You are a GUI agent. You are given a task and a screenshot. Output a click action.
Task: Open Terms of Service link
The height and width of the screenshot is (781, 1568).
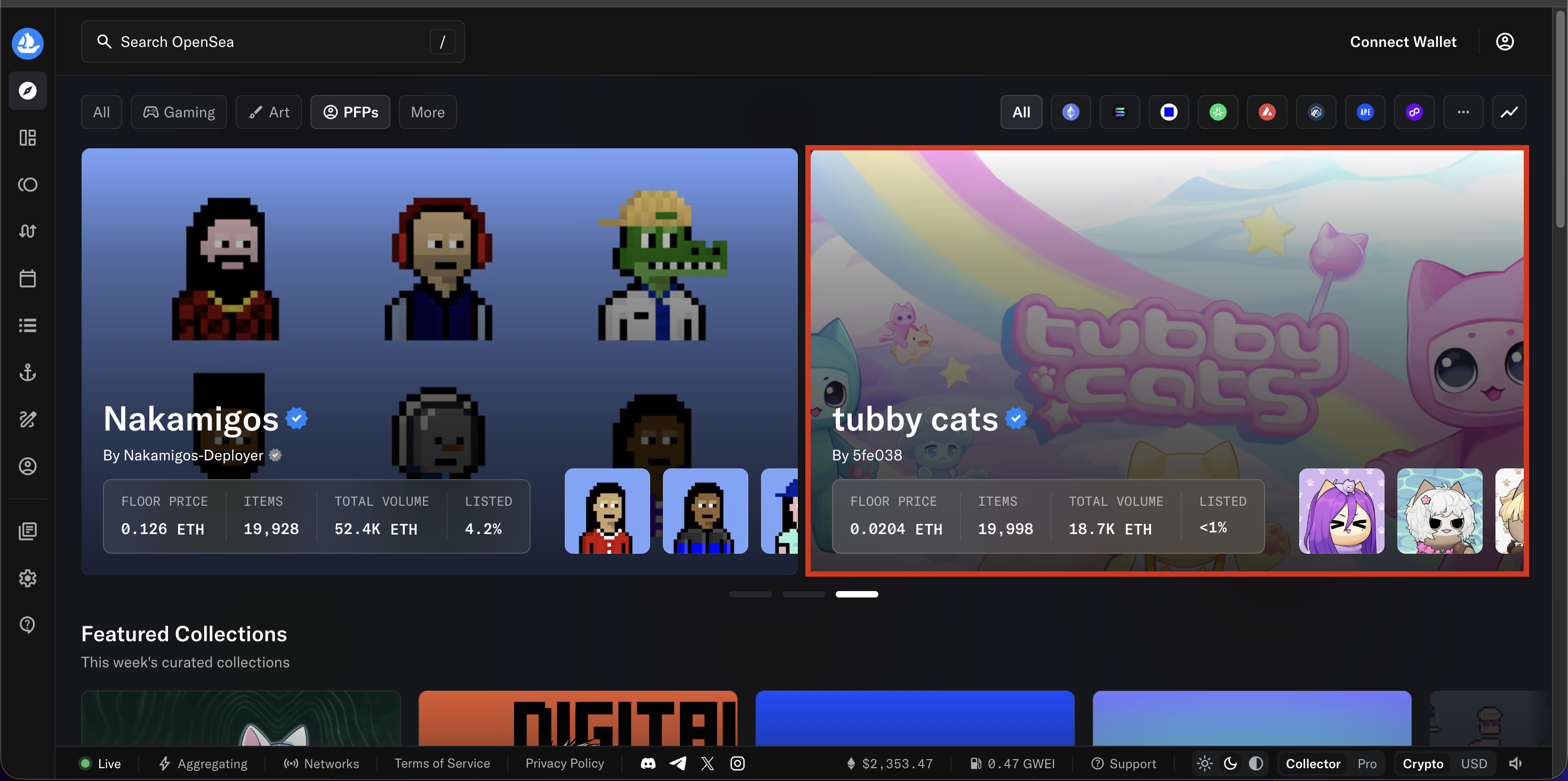[x=442, y=763]
